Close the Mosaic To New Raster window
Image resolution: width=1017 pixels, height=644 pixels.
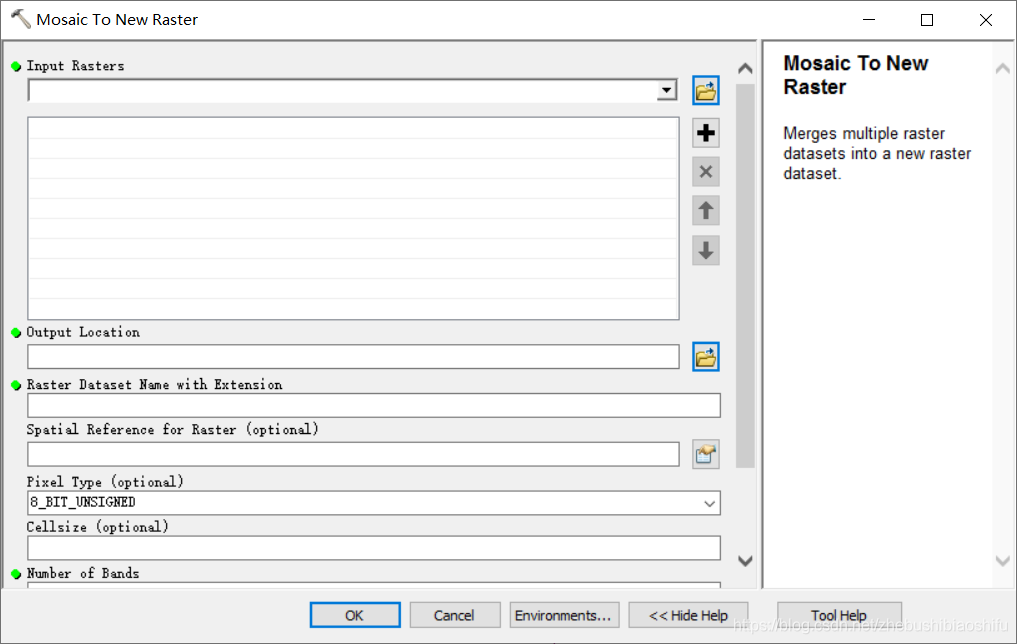click(x=986, y=20)
